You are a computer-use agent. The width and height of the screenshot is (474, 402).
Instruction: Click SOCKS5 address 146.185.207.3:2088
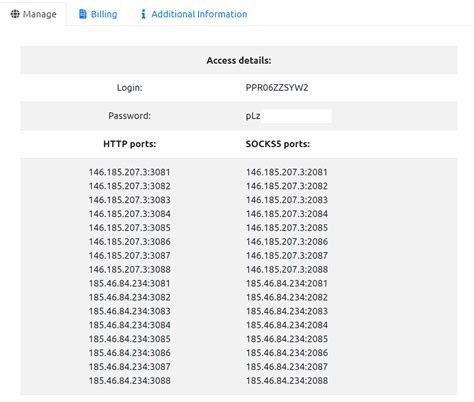287,269
